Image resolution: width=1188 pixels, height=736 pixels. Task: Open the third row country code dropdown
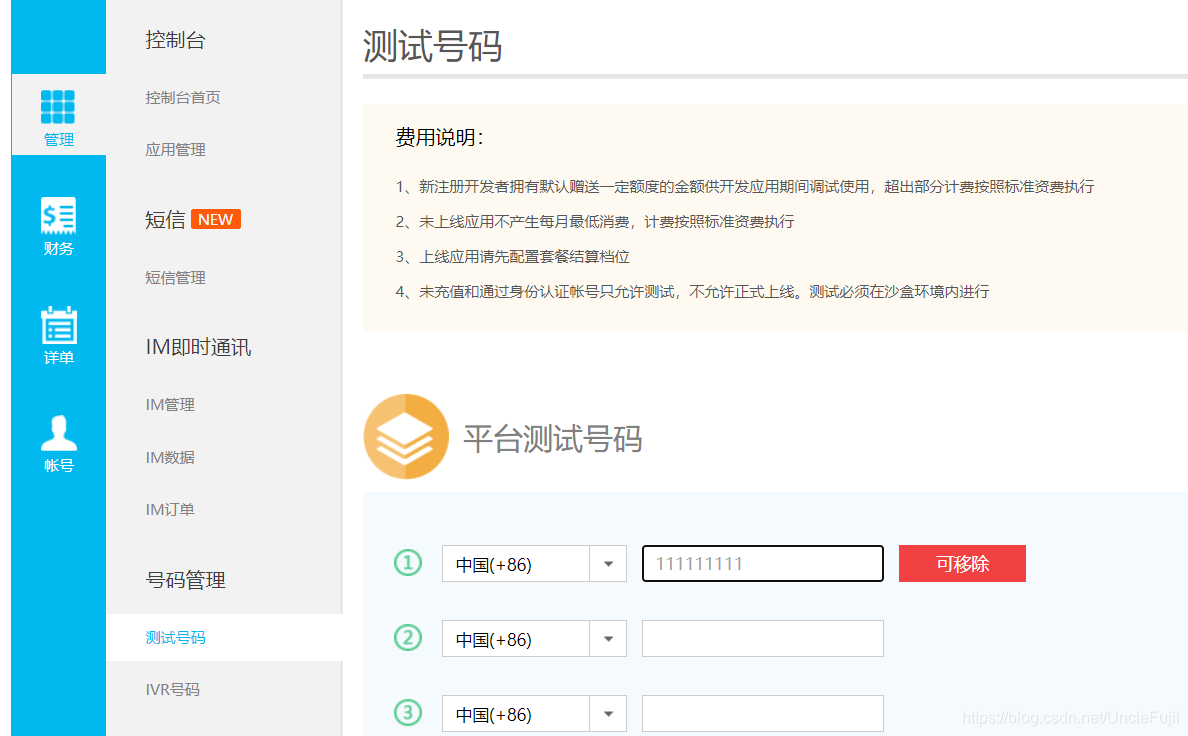pyautogui.click(x=608, y=713)
